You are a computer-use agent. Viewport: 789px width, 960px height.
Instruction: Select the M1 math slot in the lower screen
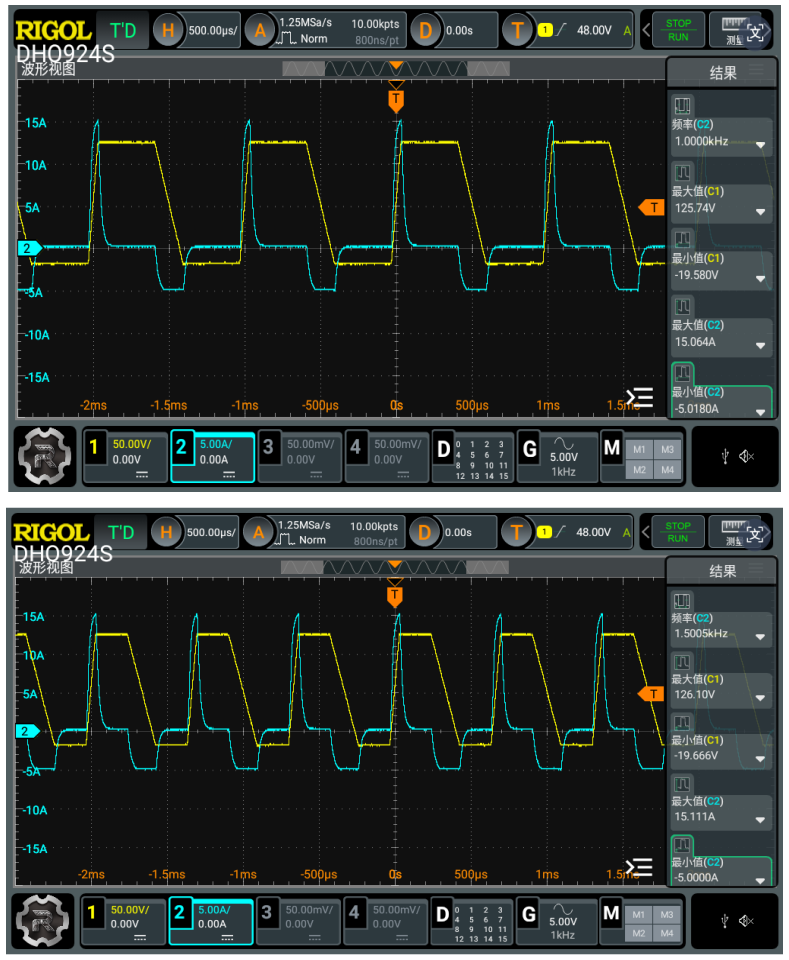pyautogui.click(x=638, y=914)
